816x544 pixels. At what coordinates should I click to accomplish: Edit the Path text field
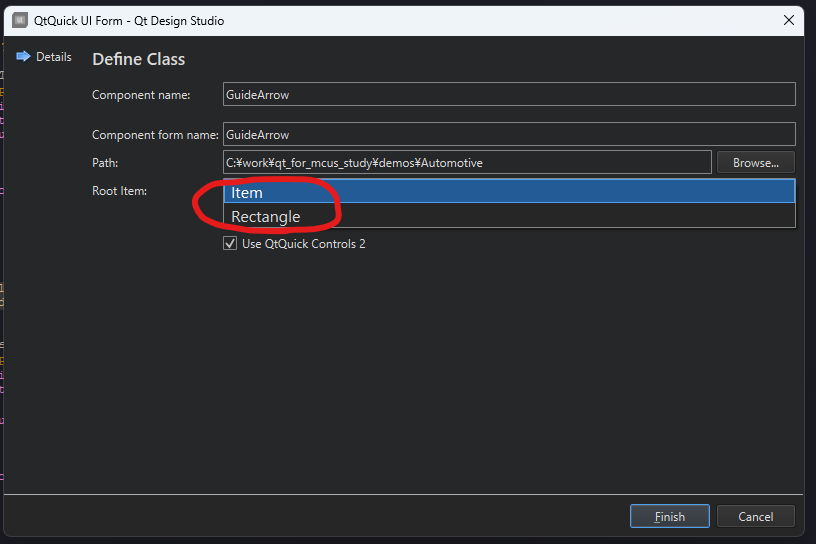click(467, 162)
